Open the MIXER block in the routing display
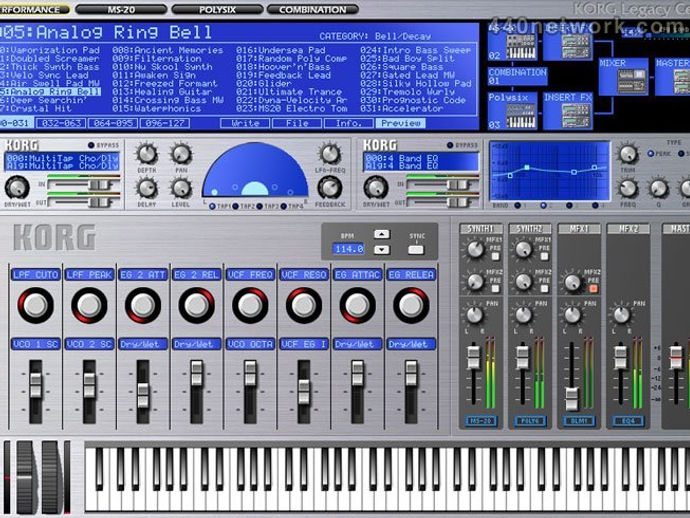 [x=623, y=77]
